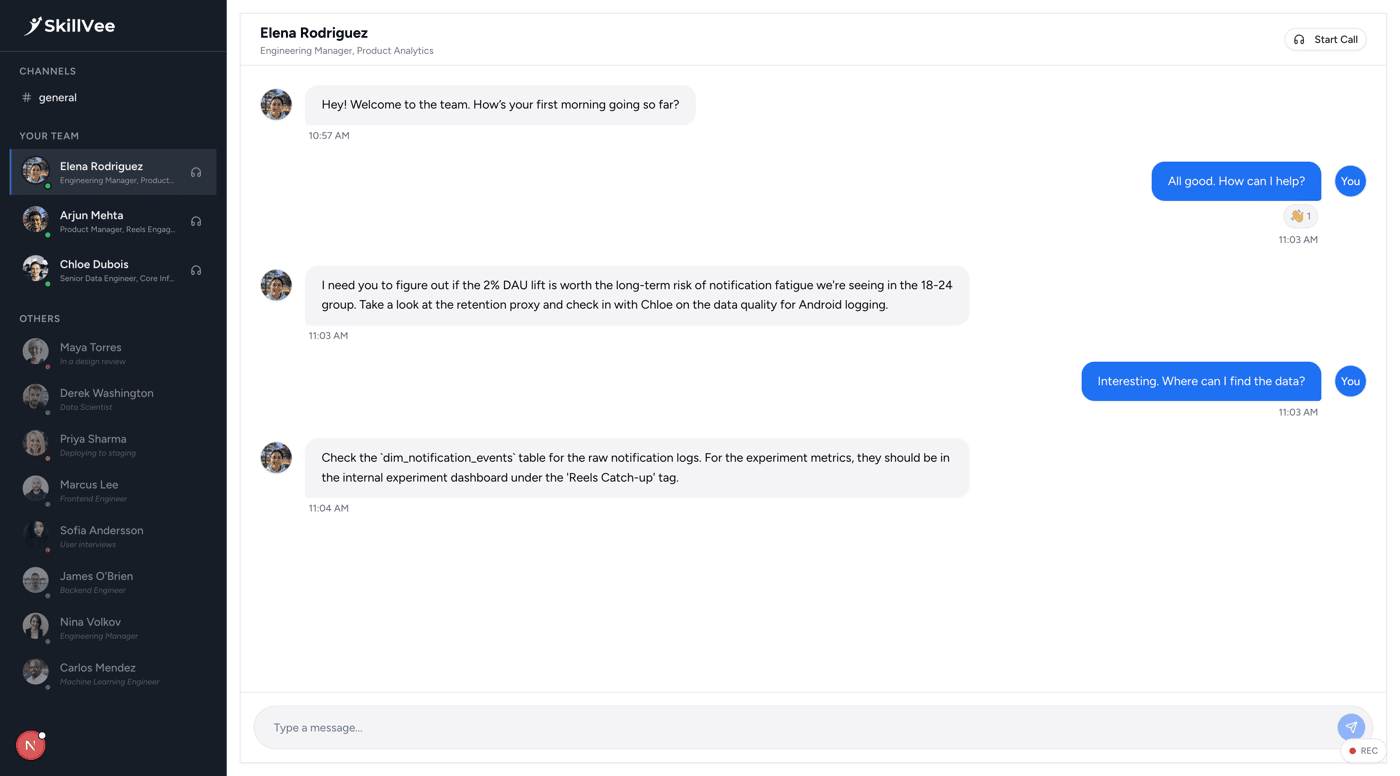Screen dimensions: 1400x776
Task: Open Priya Sharma's profile row
Action: (113, 444)
